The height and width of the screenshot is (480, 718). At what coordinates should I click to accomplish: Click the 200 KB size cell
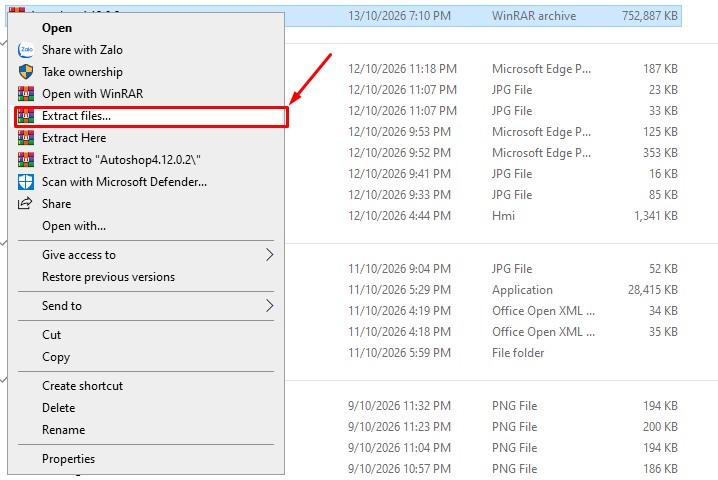point(660,427)
